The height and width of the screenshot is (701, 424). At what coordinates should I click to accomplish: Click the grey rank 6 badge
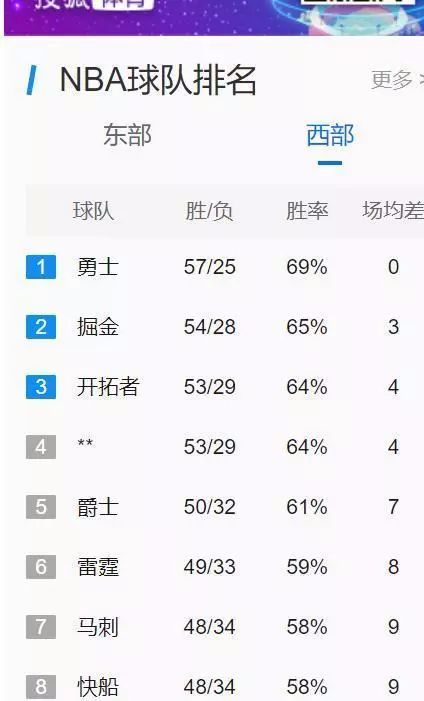click(41, 566)
